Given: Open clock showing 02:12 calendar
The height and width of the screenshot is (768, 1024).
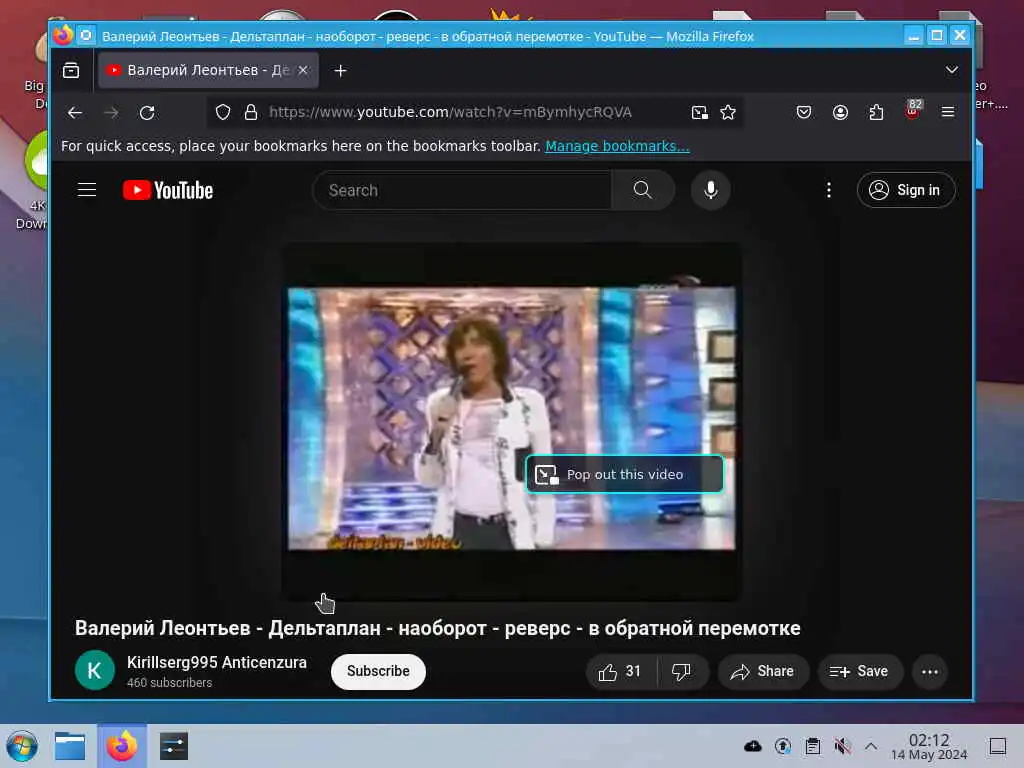Looking at the screenshot, I should (929, 746).
